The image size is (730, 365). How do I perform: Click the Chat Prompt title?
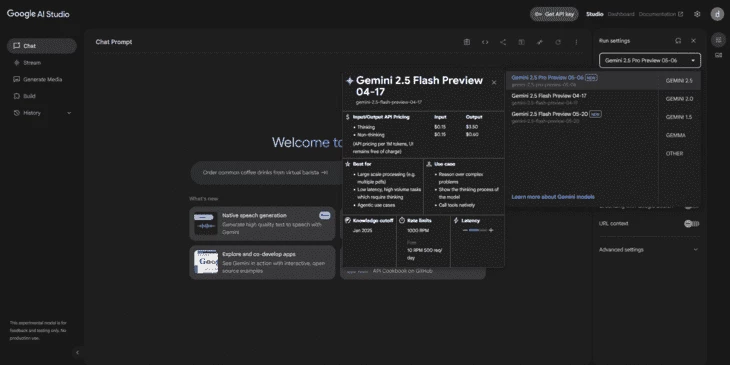tap(114, 42)
